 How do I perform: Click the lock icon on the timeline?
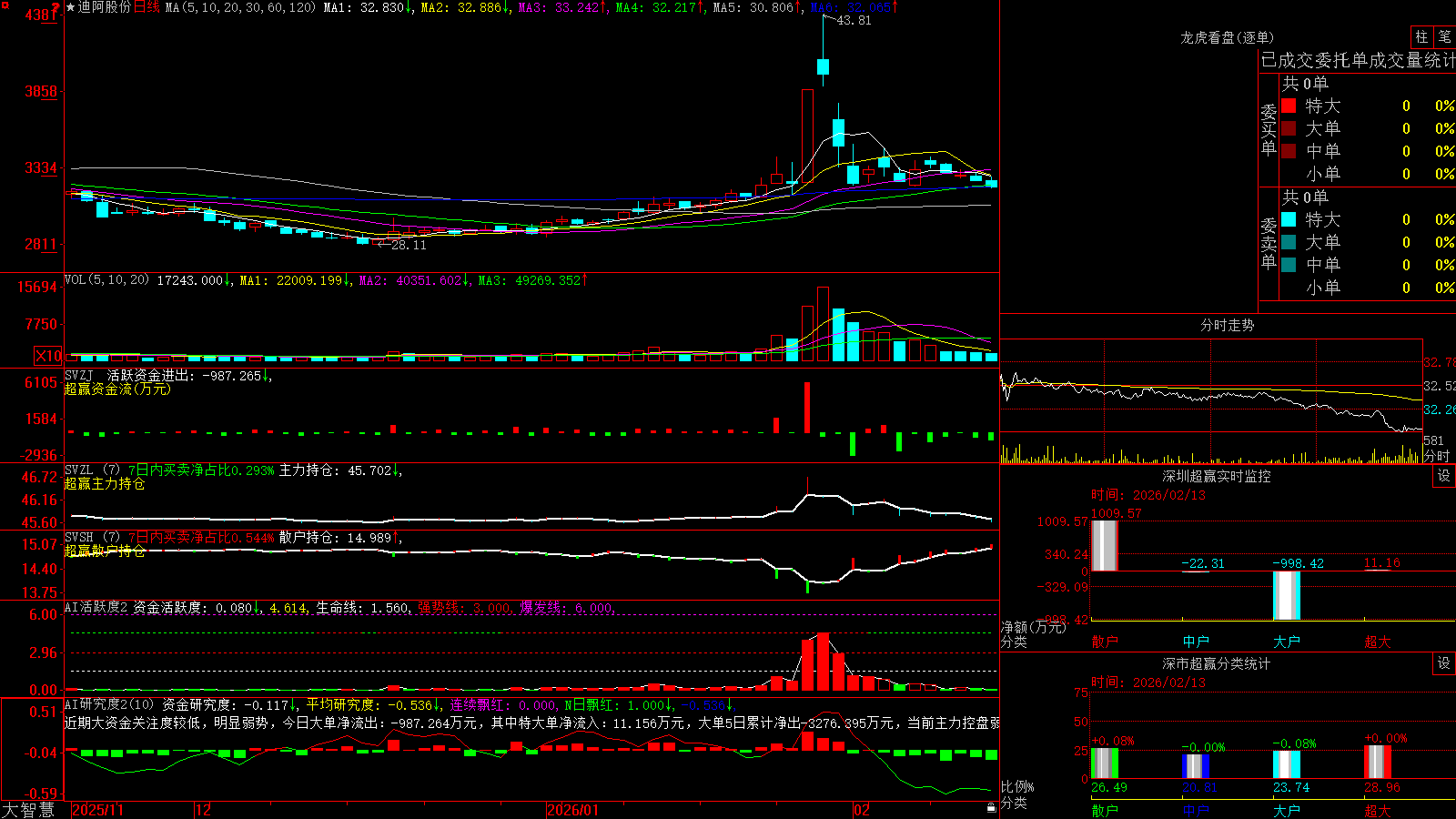[992, 808]
